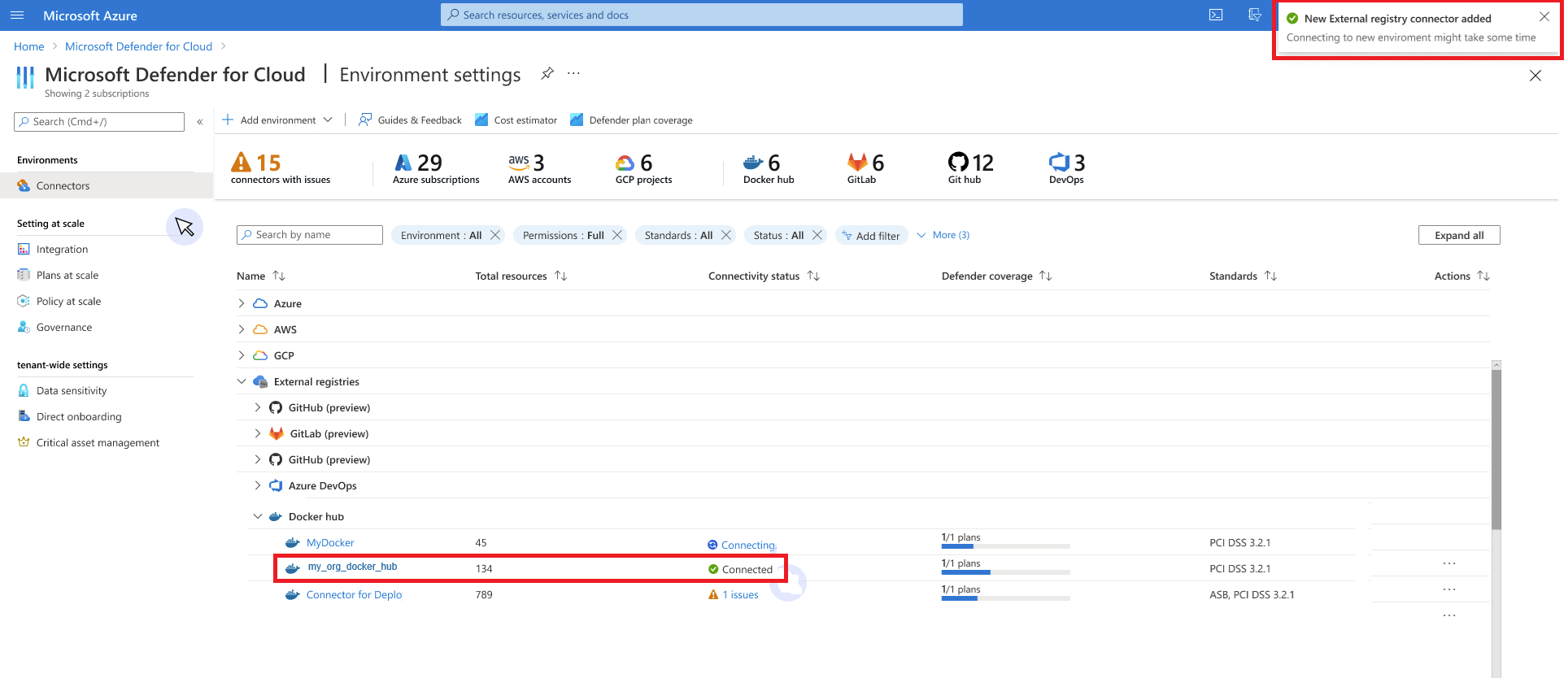Remove the Status: All filter
1568x678 pixels.
tap(817, 235)
